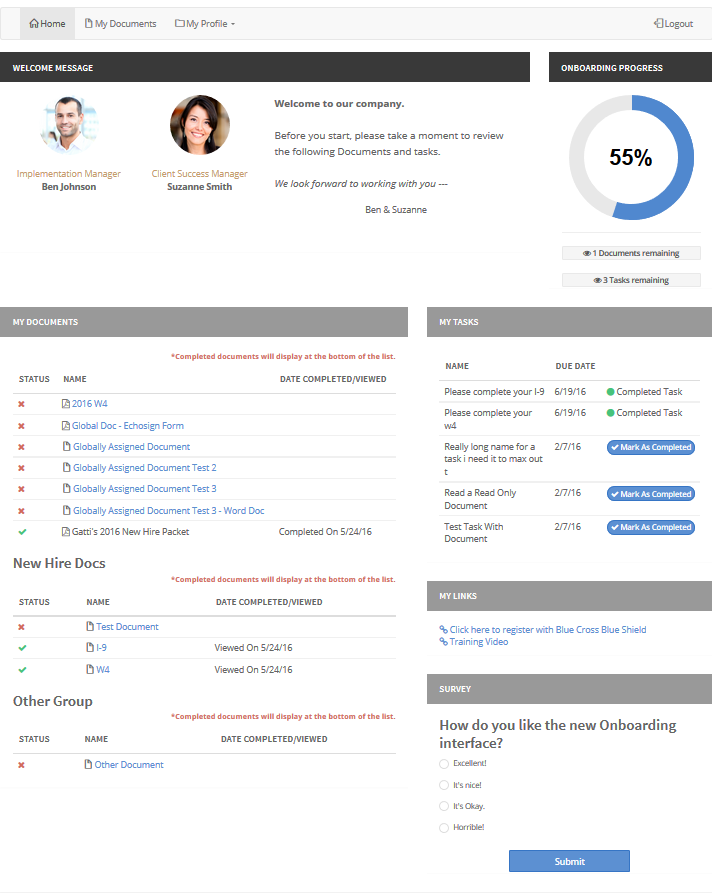Image resolution: width=712 pixels, height=893 pixels.
Task: Click 'Please complete your I-9' task name
Action: click(494, 392)
